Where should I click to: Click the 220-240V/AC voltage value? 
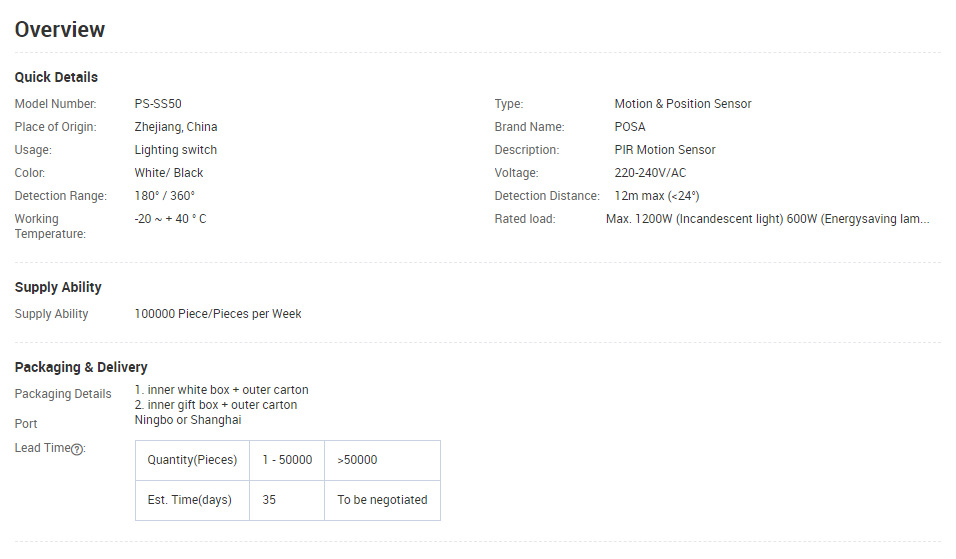click(x=650, y=173)
